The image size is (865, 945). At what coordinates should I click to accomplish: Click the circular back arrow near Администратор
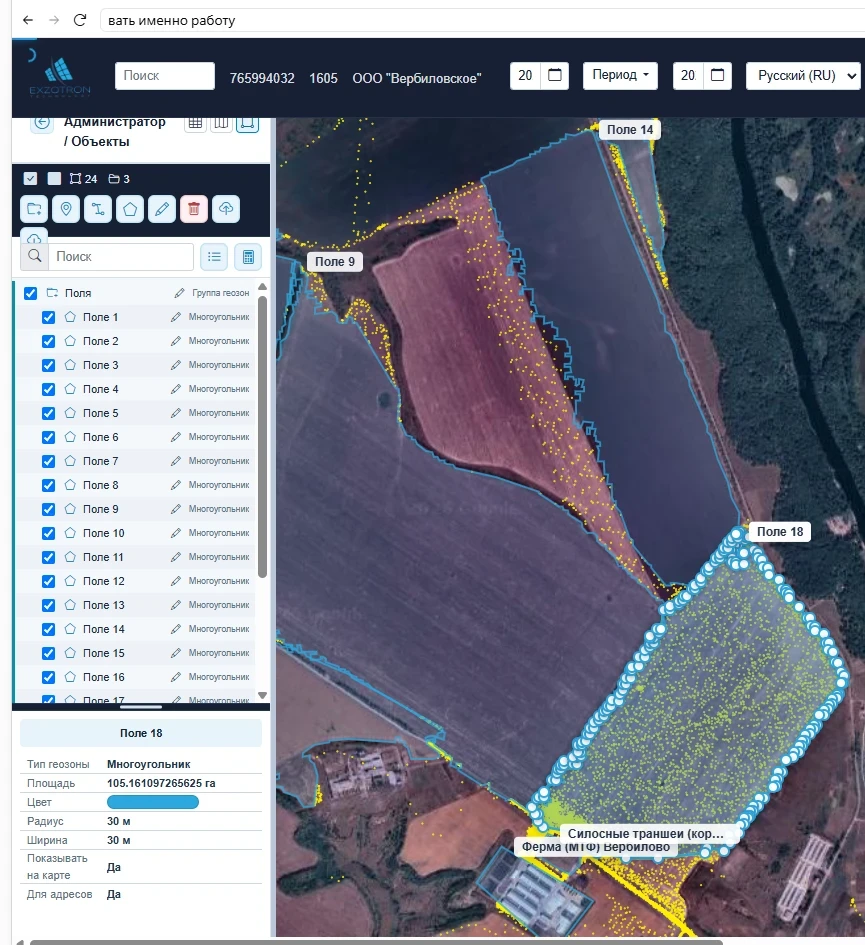tap(42, 122)
